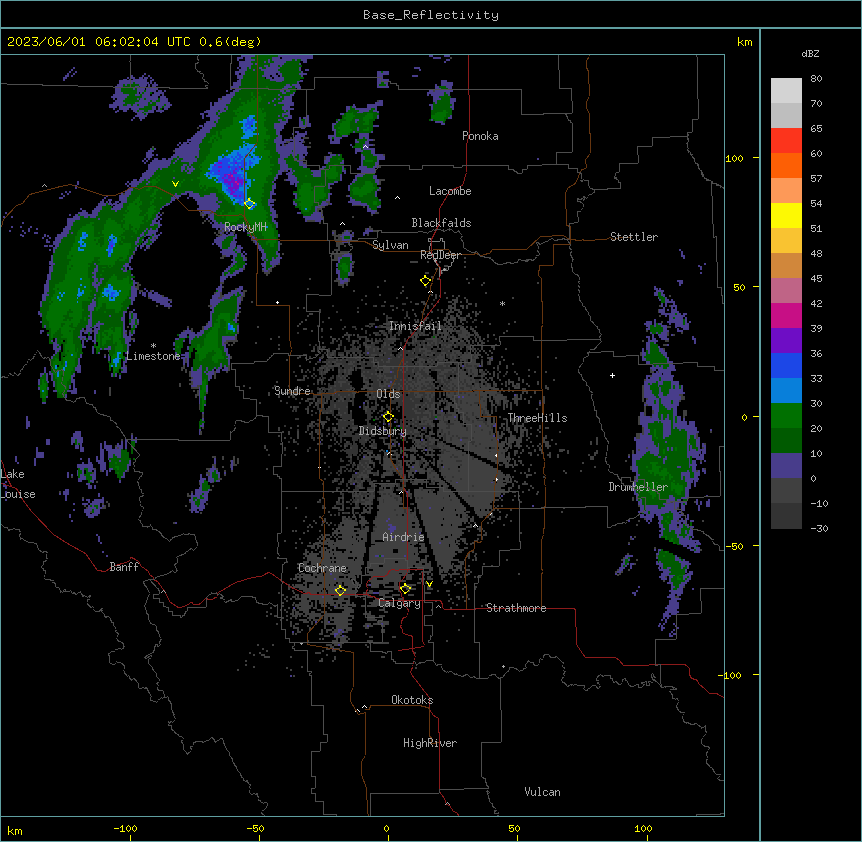Image resolution: width=862 pixels, height=842 pixels.
Task: Select the light gray 80 dBZ legend swatch
Action: click(x=786, y=91)
